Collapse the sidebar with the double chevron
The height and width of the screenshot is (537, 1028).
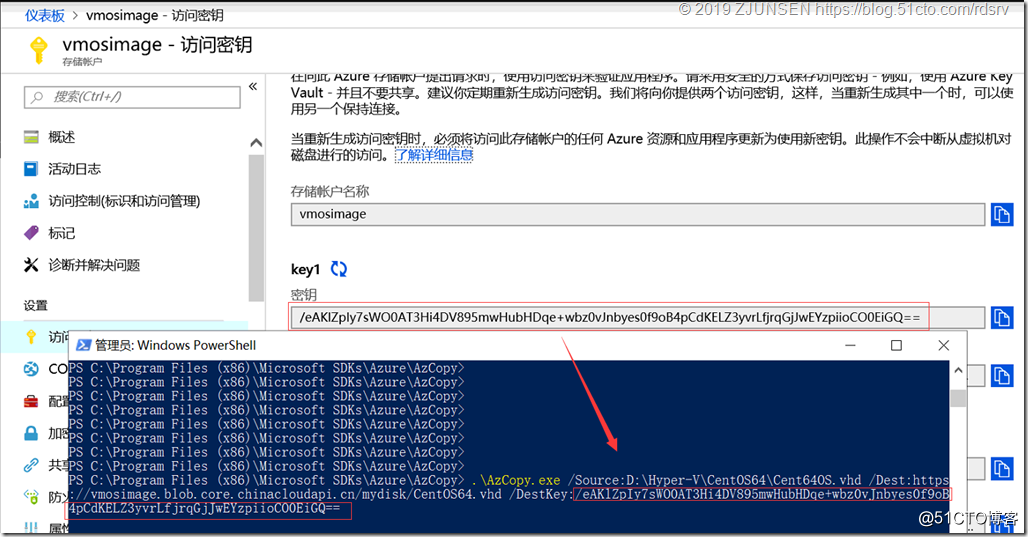click(x=253, y=87)
